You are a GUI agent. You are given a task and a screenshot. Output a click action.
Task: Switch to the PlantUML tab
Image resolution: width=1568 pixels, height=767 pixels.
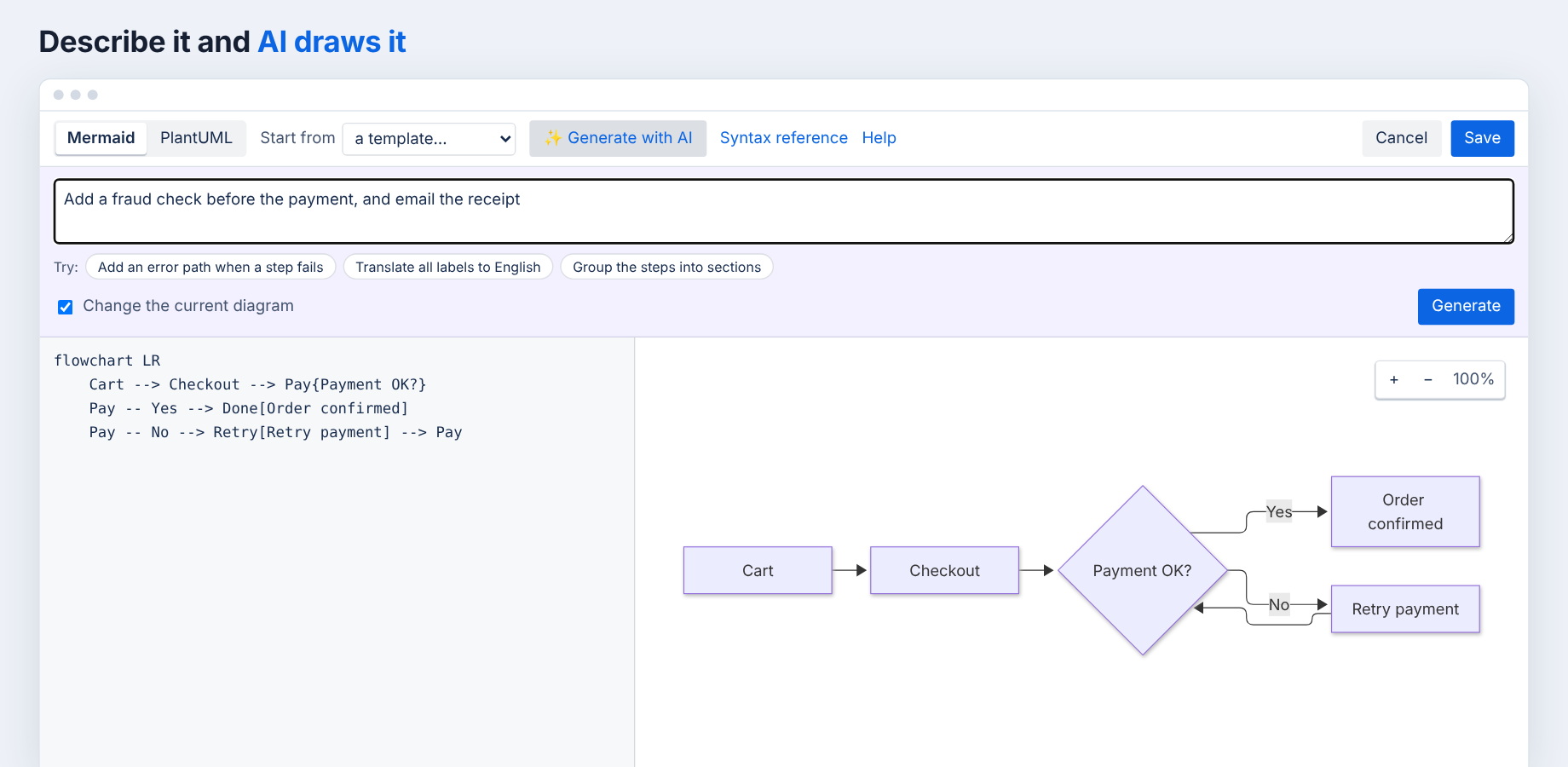click(x=196, y=138)
